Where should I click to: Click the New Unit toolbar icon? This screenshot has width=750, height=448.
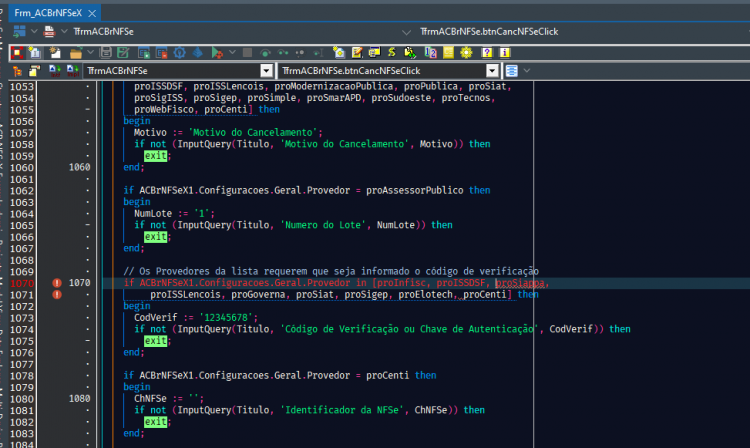pyautogui.click(x=34, y=53)
